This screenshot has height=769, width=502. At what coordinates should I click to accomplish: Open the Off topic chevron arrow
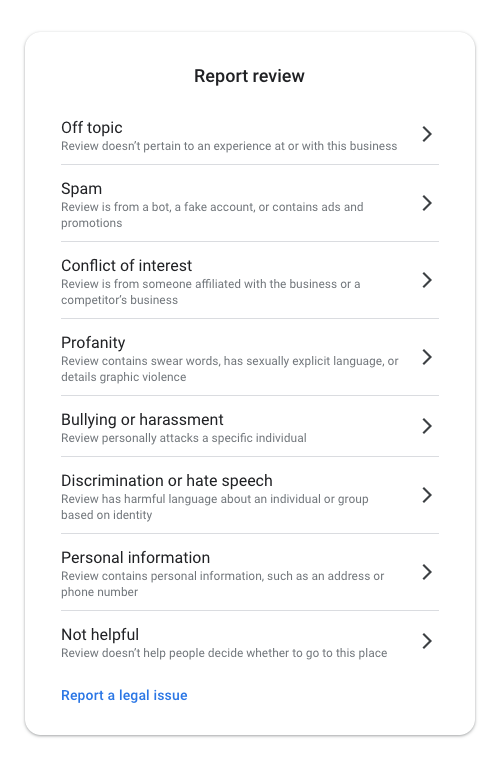tap(427, 134)
